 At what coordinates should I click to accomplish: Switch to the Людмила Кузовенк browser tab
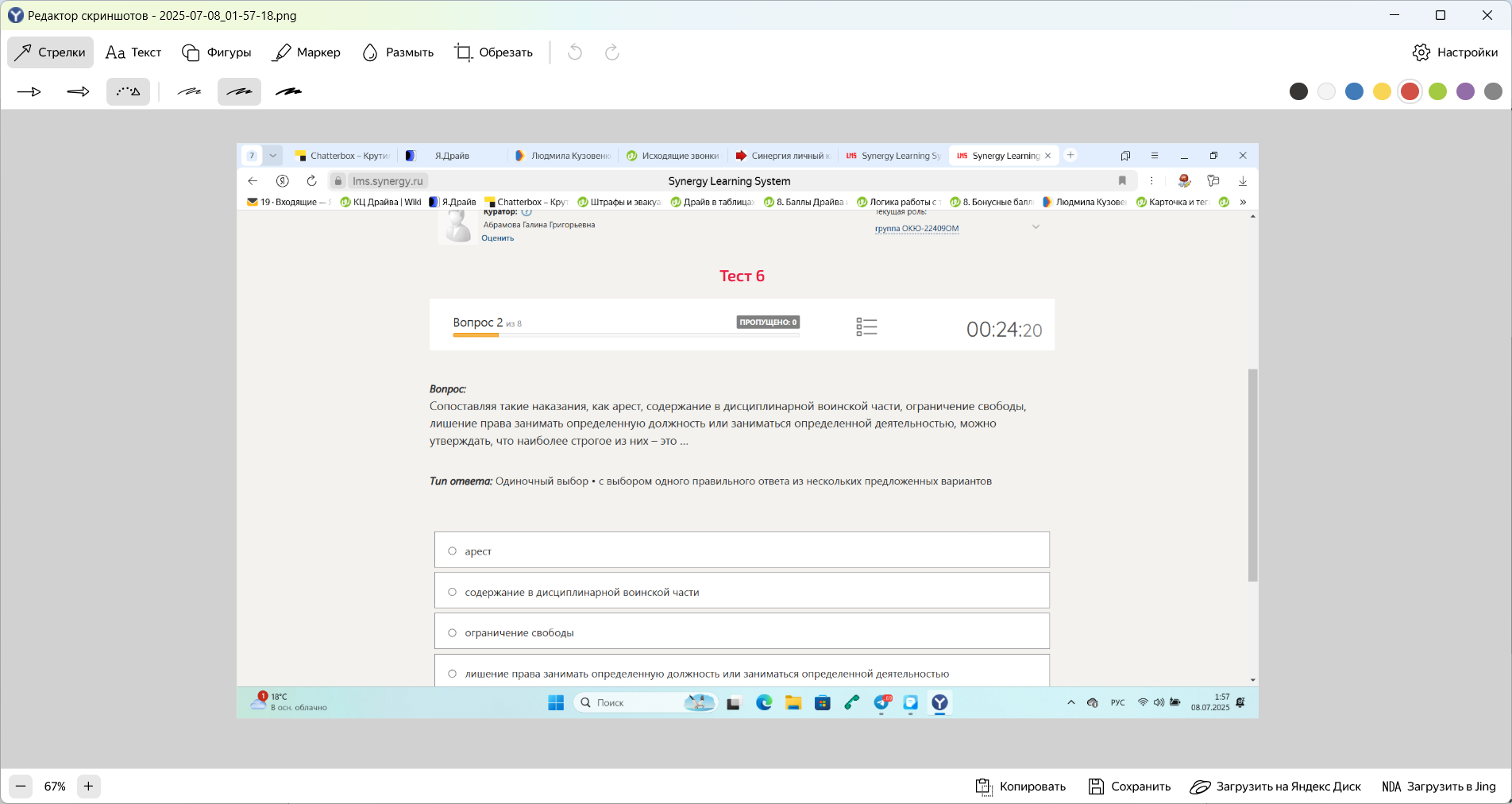[x=562, y=156]
